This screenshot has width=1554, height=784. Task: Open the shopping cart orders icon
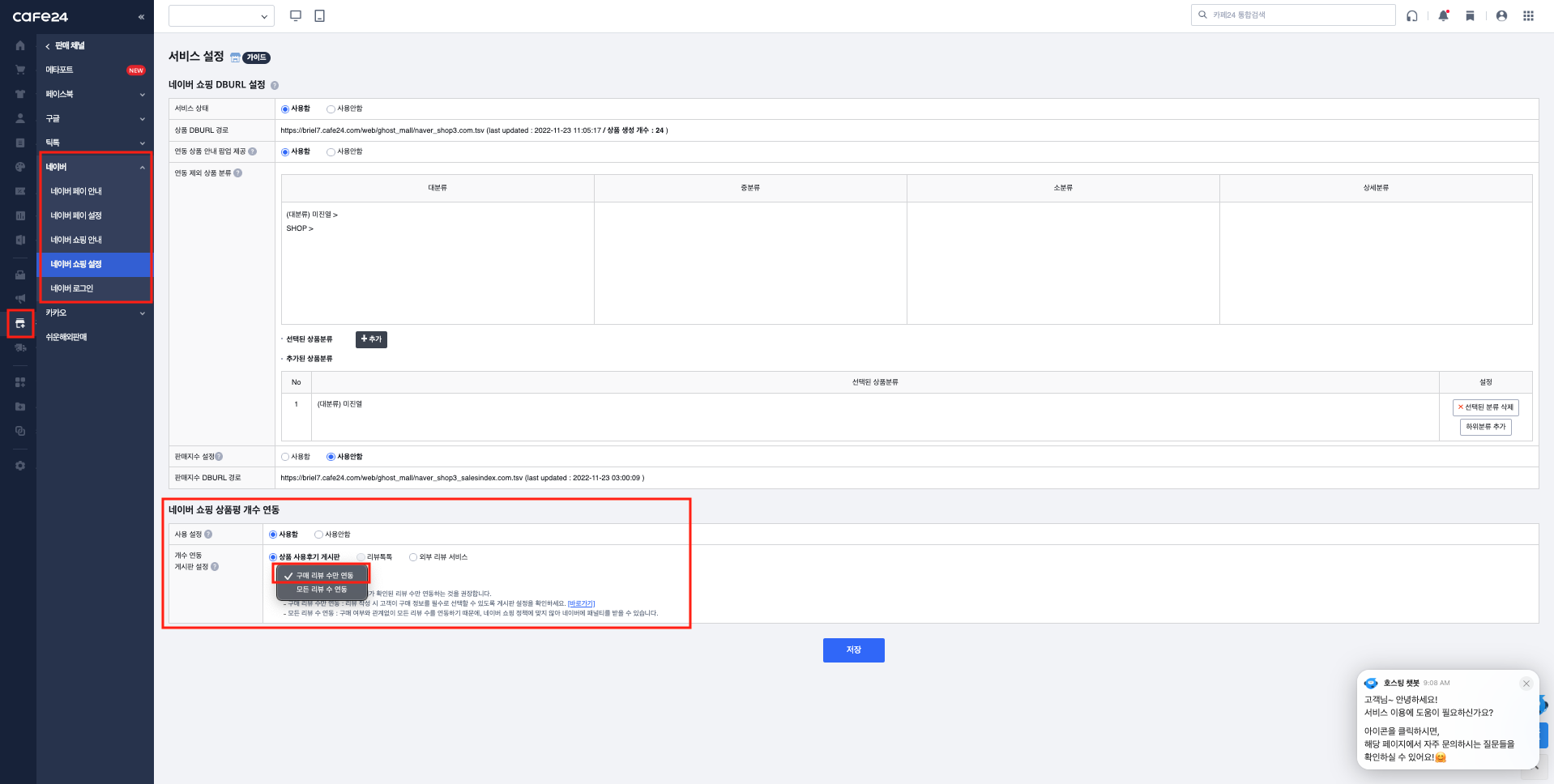(x=20, y=70)
